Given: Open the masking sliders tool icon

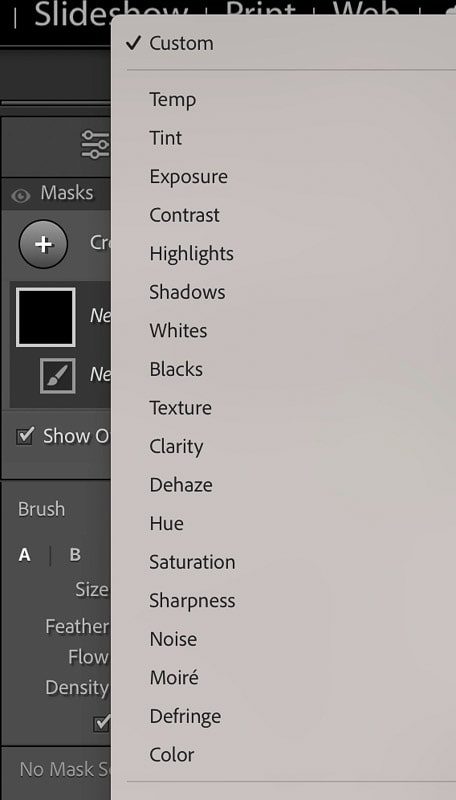Looking at the screenshot, I should pos(96,144).
